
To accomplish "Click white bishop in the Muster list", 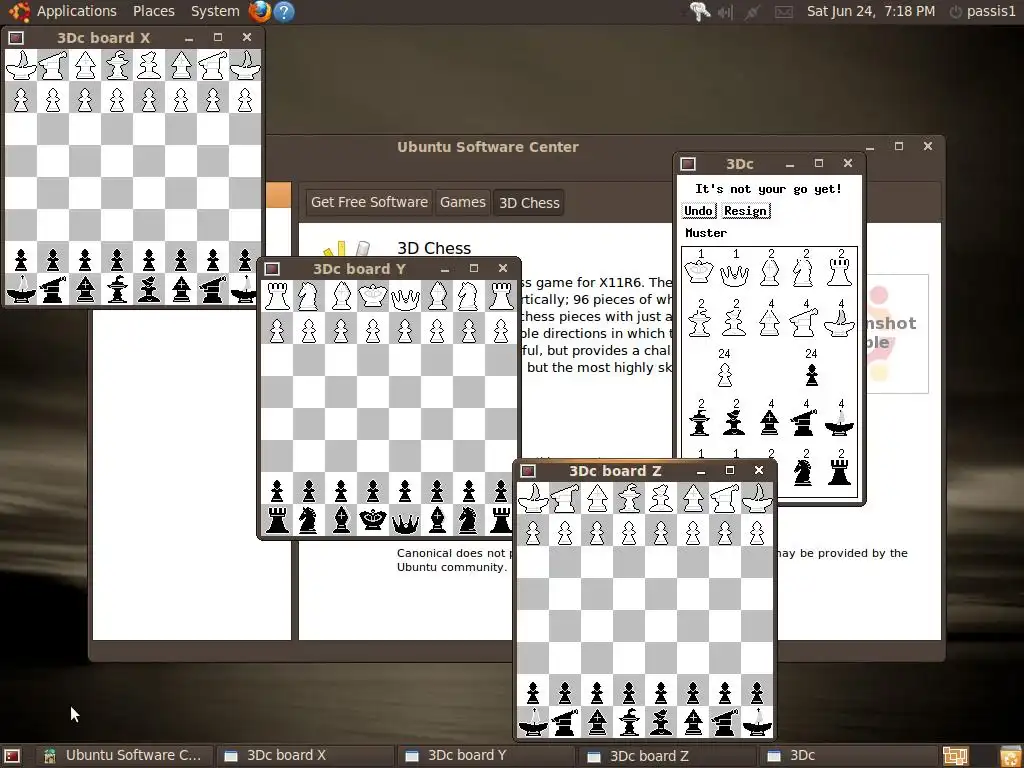I will tap(771, 273).
